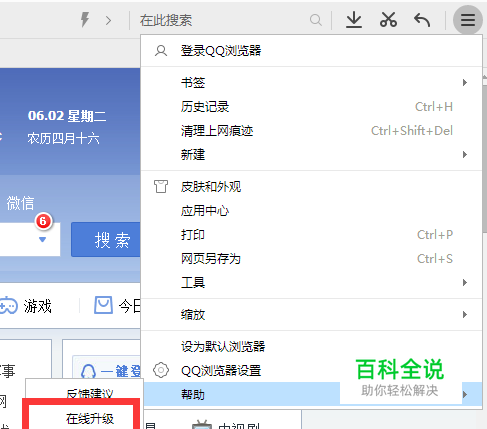Screen dimensions: 487x429
Task: Open the 缩放 zoom submenu
Action: click(312, 315)
